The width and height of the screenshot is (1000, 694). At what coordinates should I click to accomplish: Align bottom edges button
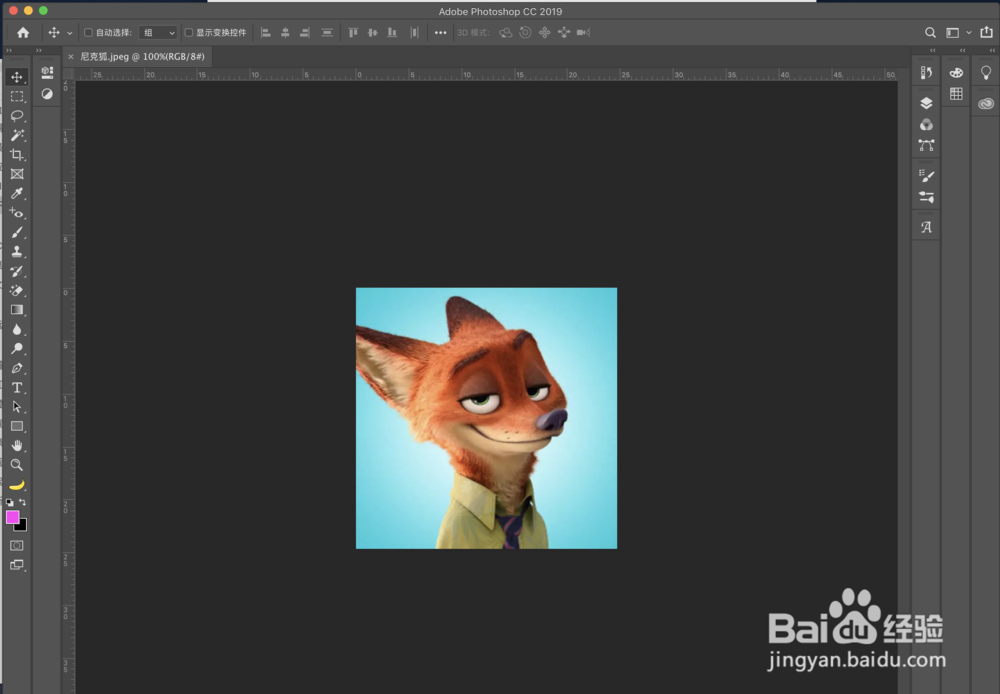(392, 33)
